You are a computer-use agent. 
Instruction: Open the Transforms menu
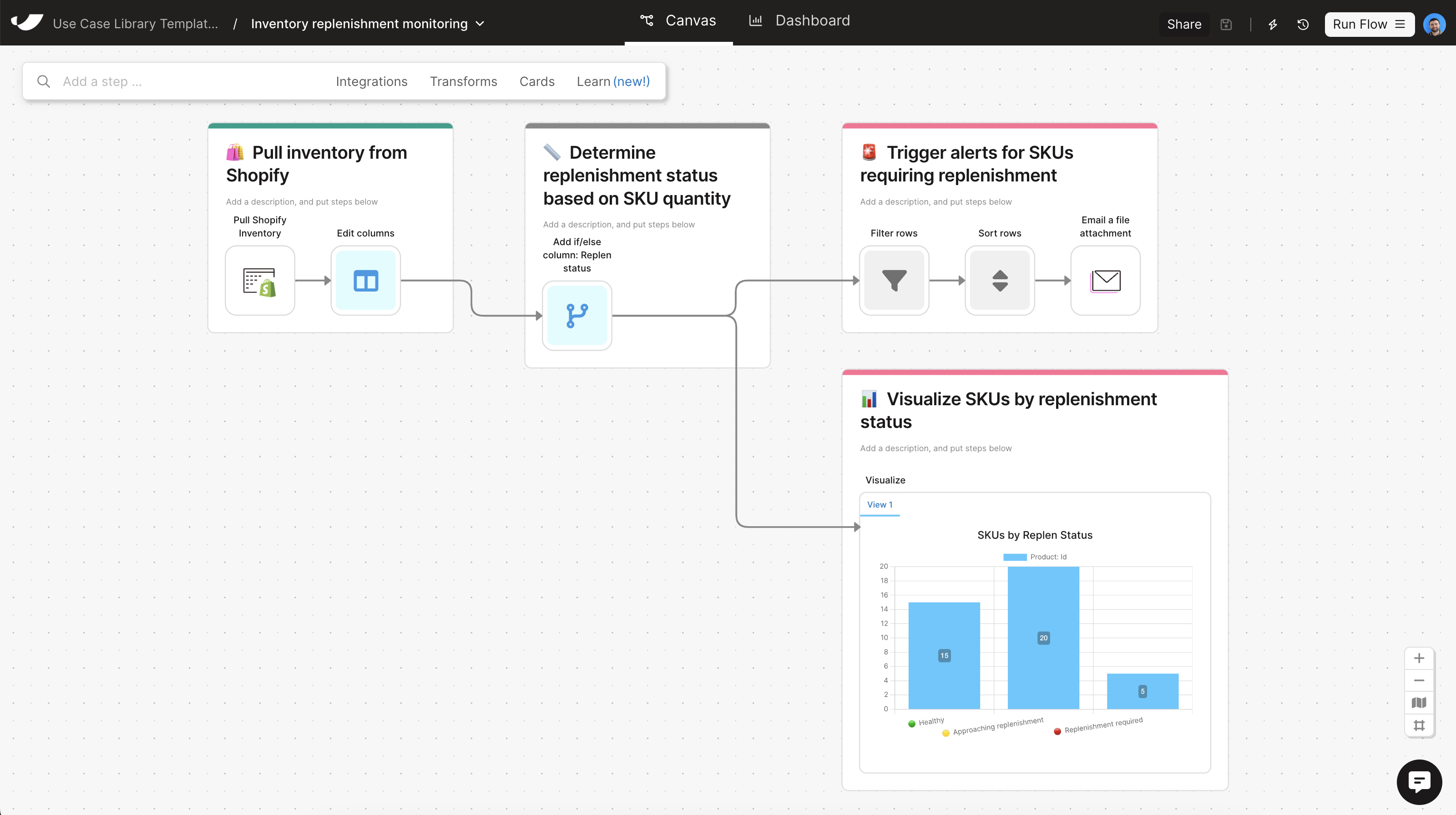[464, 81]
